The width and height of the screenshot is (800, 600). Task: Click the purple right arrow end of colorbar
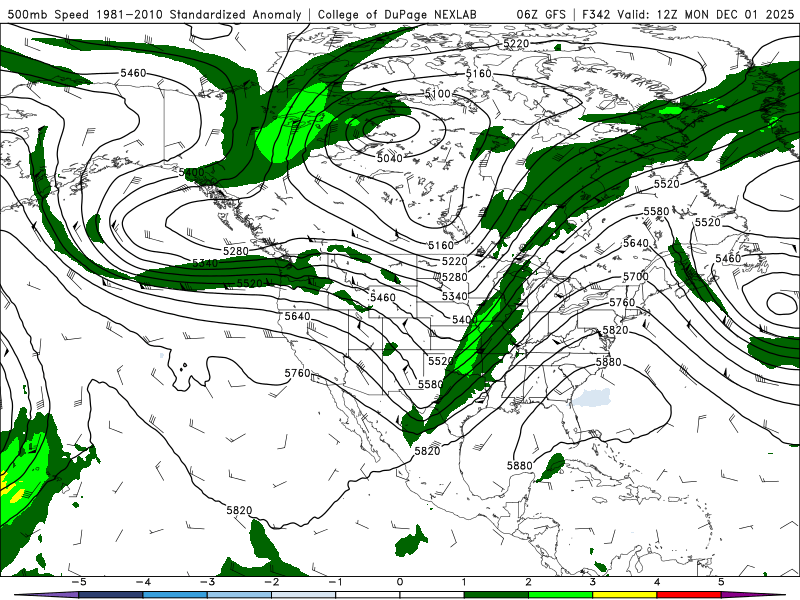click(753, 595)
